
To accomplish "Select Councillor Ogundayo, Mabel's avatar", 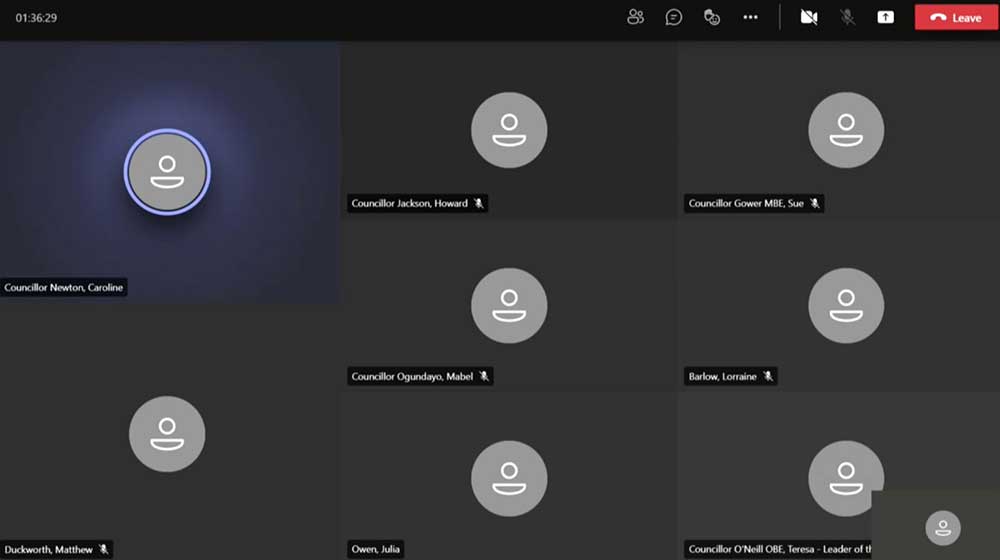I will pos(509,305).
